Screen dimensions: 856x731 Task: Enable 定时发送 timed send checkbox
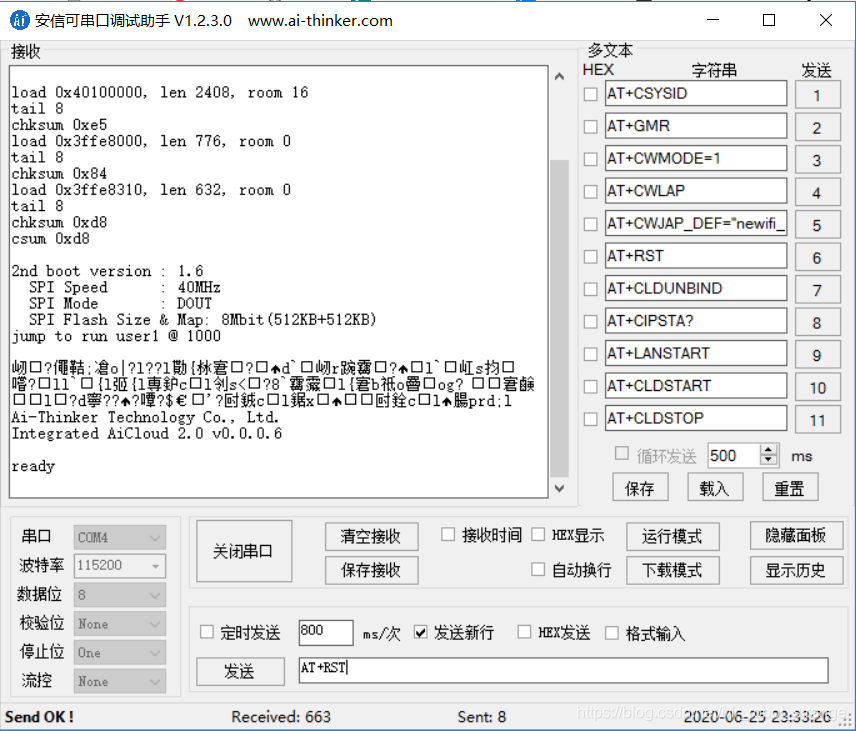click(206, 632)
